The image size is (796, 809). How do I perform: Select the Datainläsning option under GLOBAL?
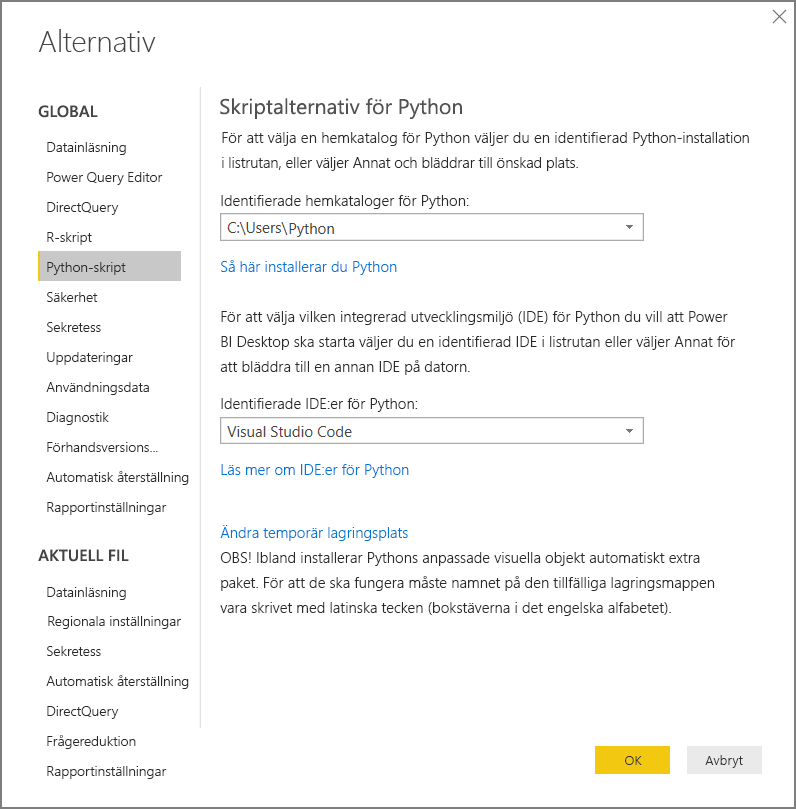(x=85, y=147)
